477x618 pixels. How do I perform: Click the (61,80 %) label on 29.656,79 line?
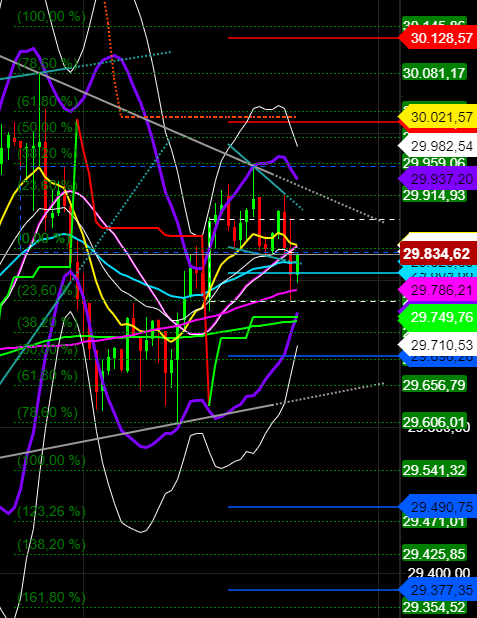48,375
